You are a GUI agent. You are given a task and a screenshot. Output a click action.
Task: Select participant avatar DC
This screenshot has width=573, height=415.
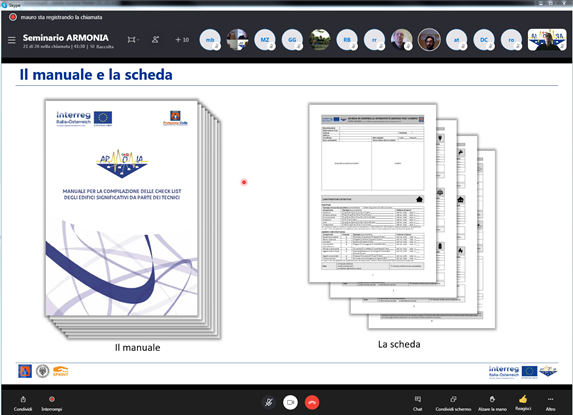point(484,39)
